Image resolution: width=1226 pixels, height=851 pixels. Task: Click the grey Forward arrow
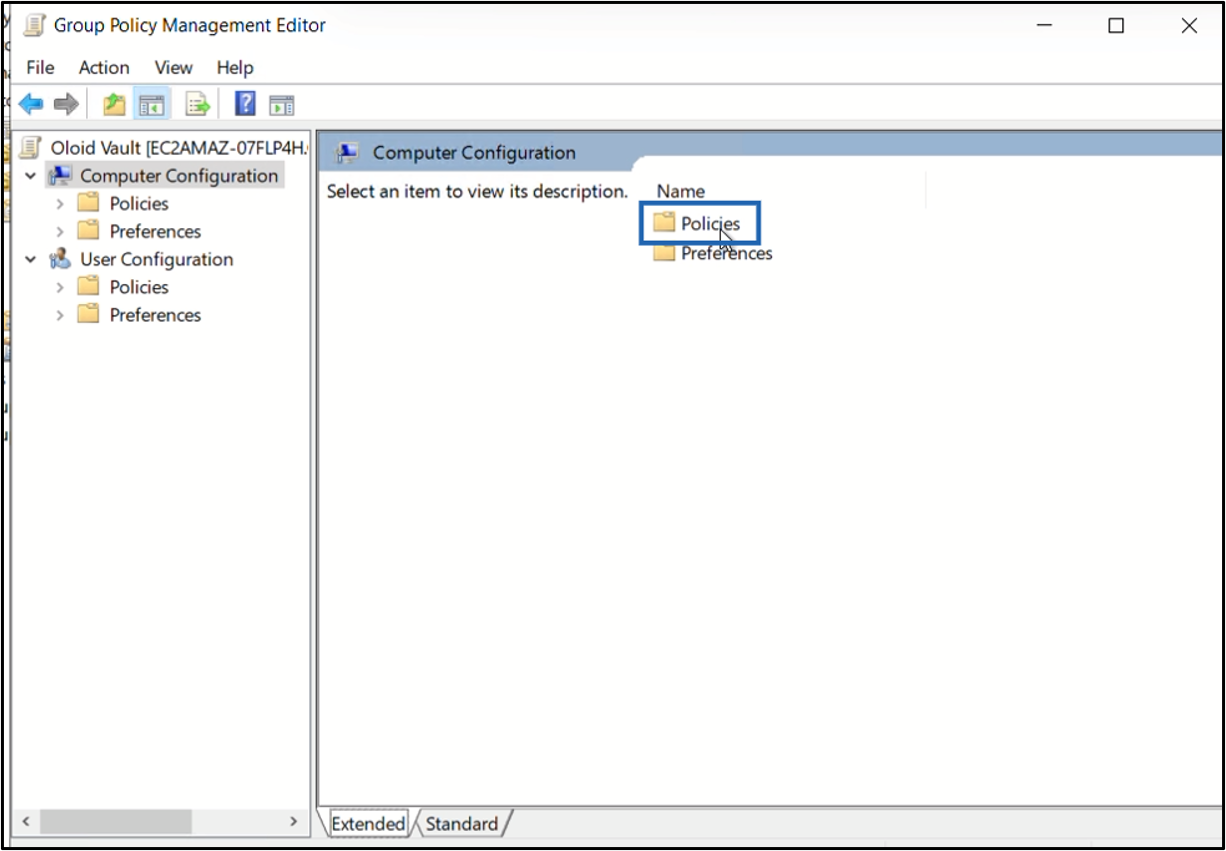[66, 104]
